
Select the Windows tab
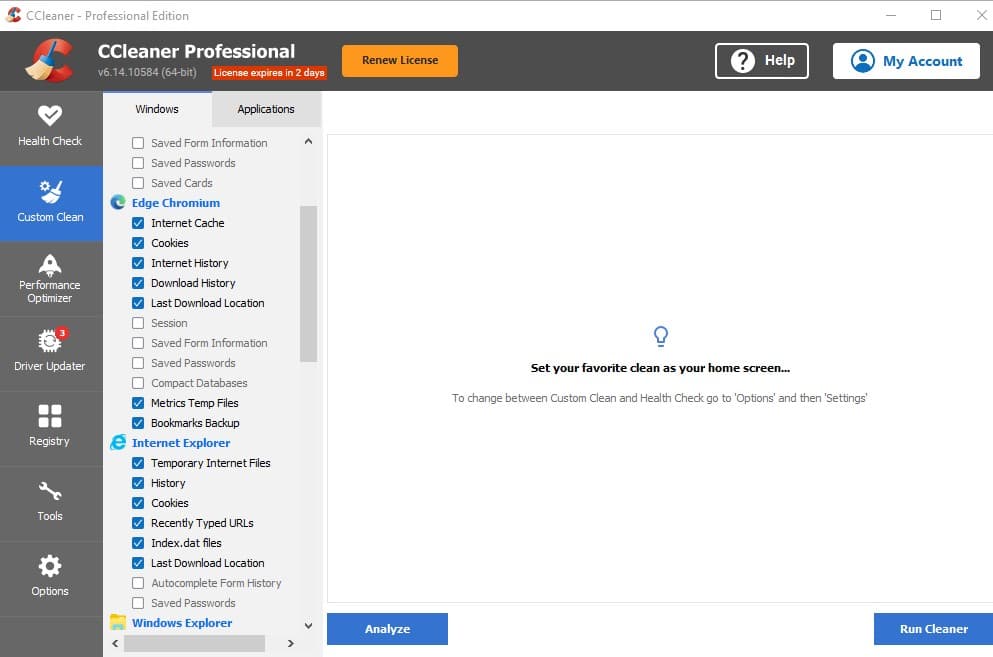coord(157,109)
